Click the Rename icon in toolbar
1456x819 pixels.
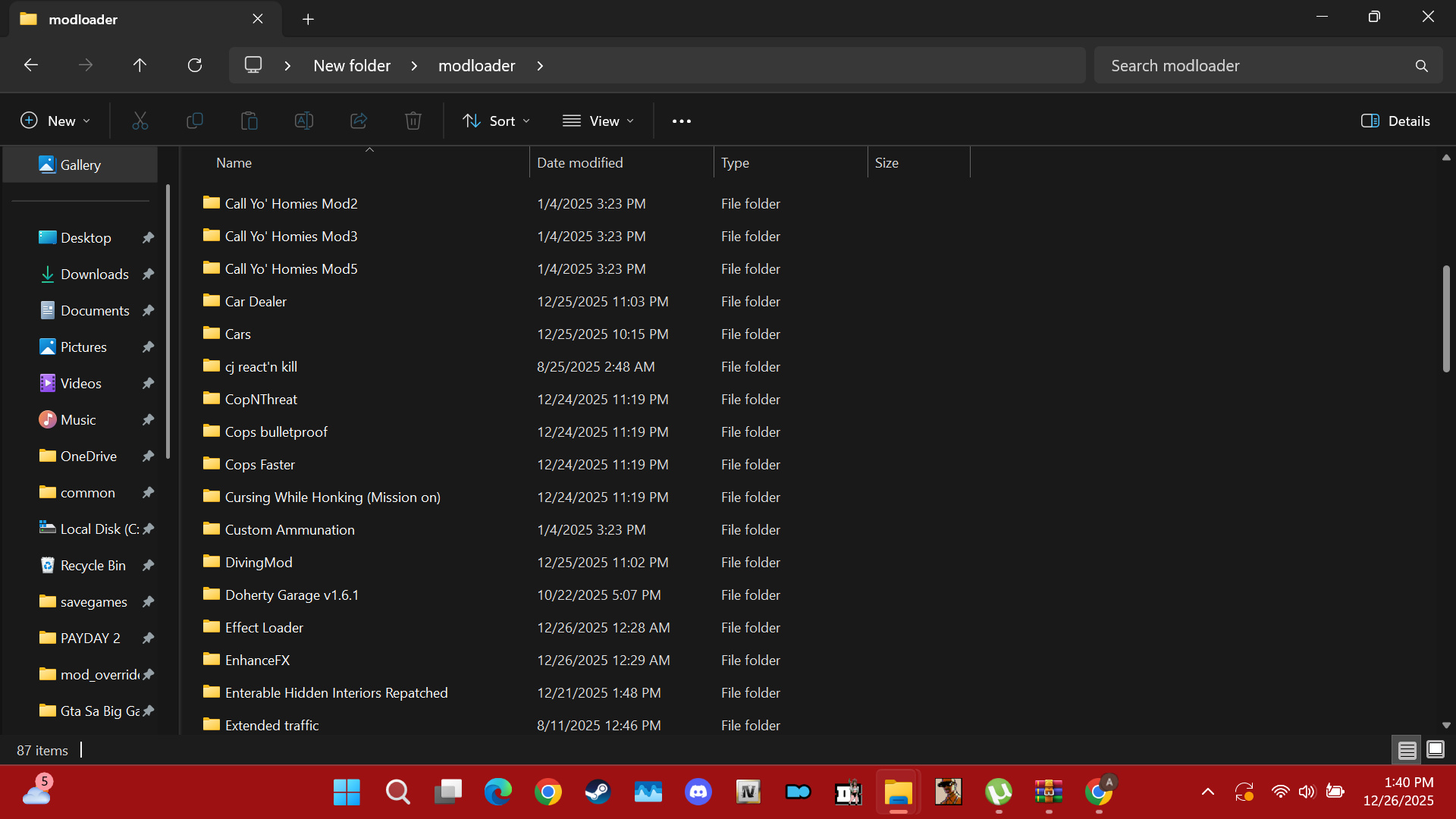[303, 121]
